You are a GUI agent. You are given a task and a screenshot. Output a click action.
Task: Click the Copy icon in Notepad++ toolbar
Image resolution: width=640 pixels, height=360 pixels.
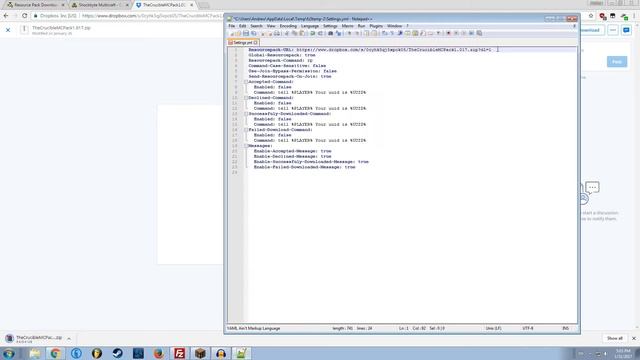pyautogui.click(x=294, y=33)
